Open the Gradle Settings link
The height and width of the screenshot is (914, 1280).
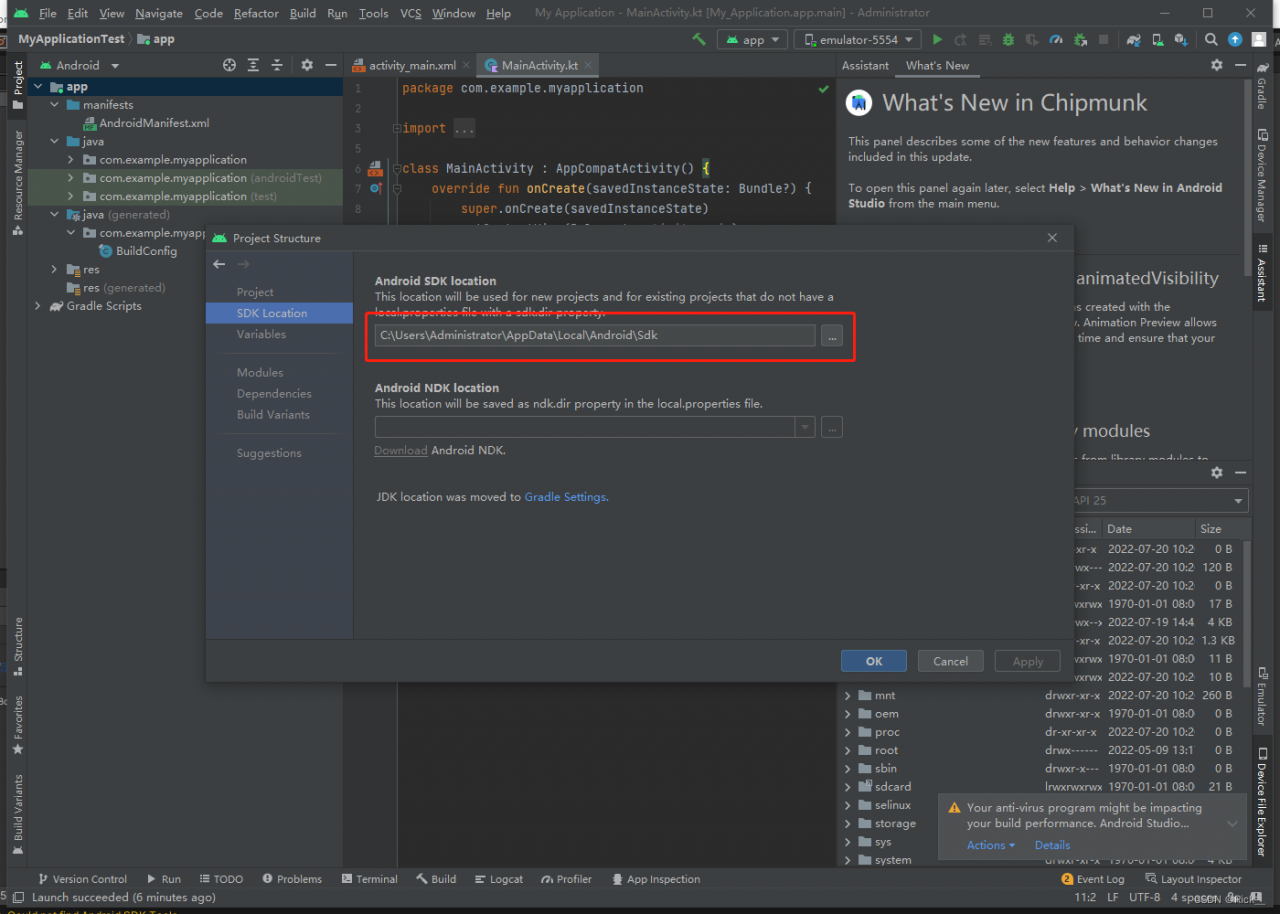click(565, 497)
